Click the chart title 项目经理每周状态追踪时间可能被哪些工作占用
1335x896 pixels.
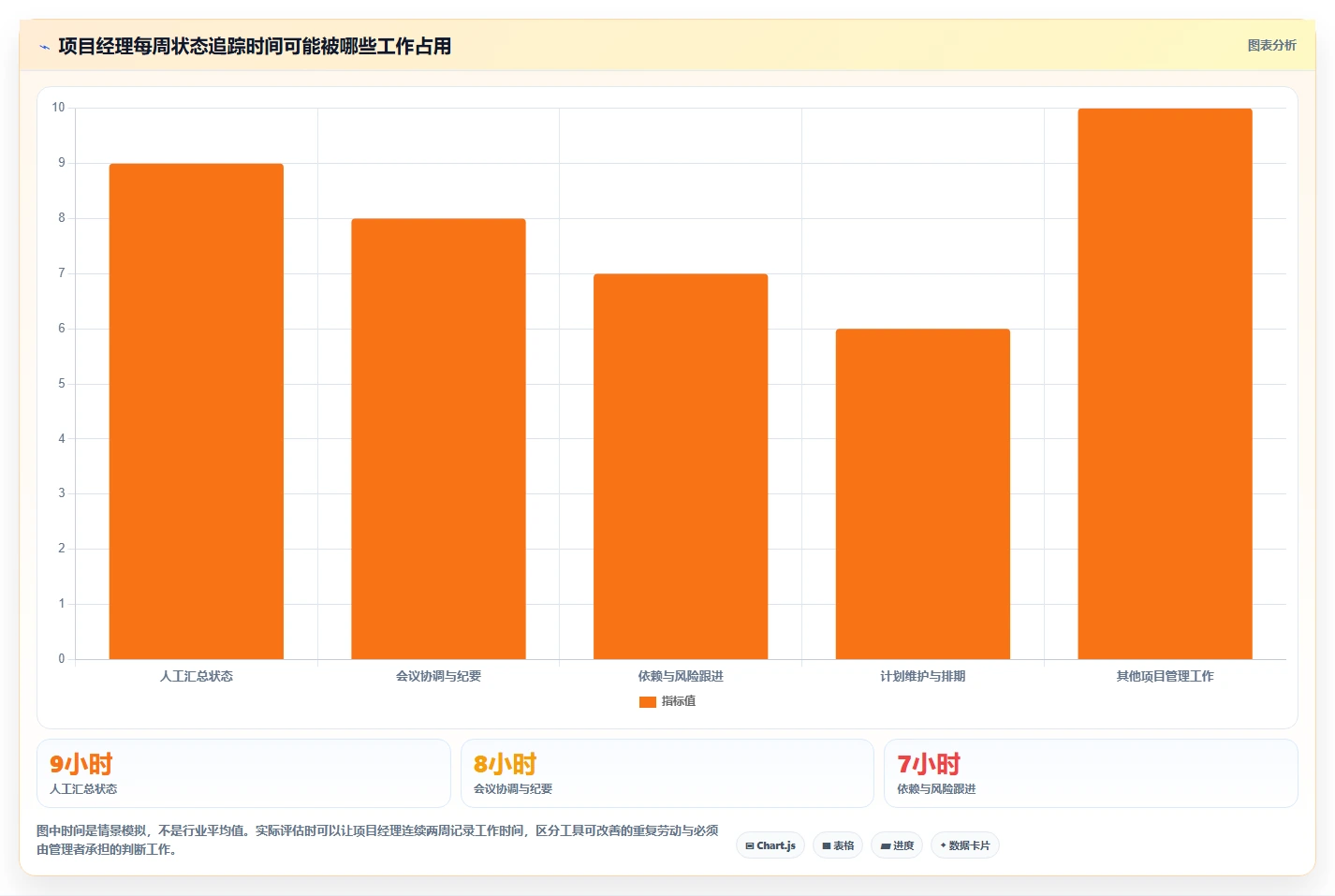tap(255, 46)
